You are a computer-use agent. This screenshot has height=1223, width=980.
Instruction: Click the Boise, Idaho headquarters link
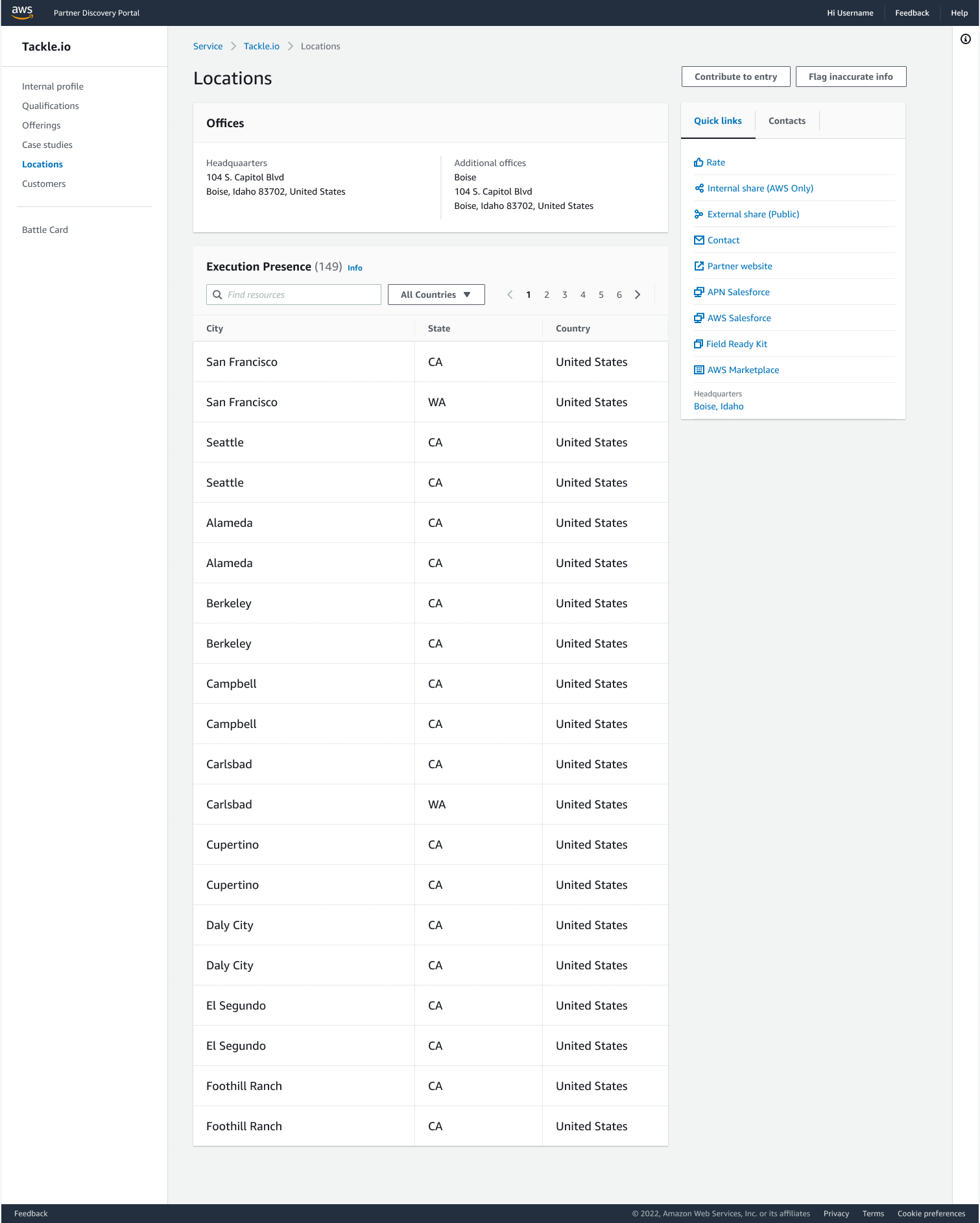click(719, 406)
